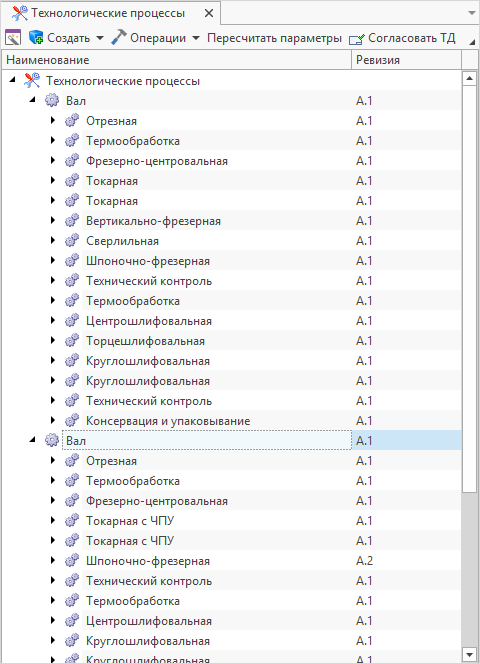Click the Торцешлифовальная gears icon
Image resolution: width=480 pixels, height=664 pixels.
(x=72, y=340)
